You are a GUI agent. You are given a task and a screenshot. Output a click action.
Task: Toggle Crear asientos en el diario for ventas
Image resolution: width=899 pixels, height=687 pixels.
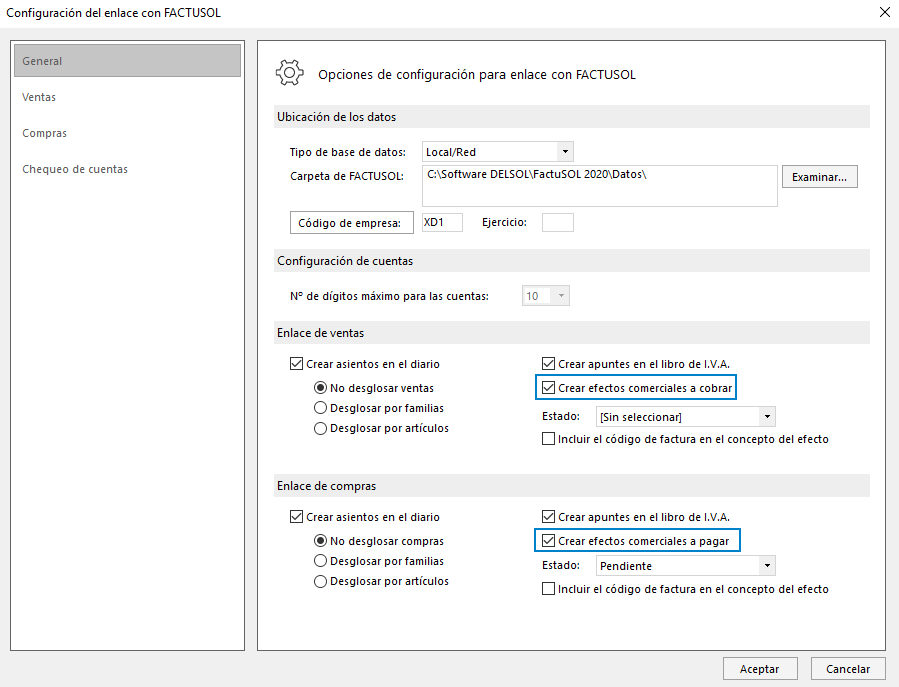pos(365,364)
